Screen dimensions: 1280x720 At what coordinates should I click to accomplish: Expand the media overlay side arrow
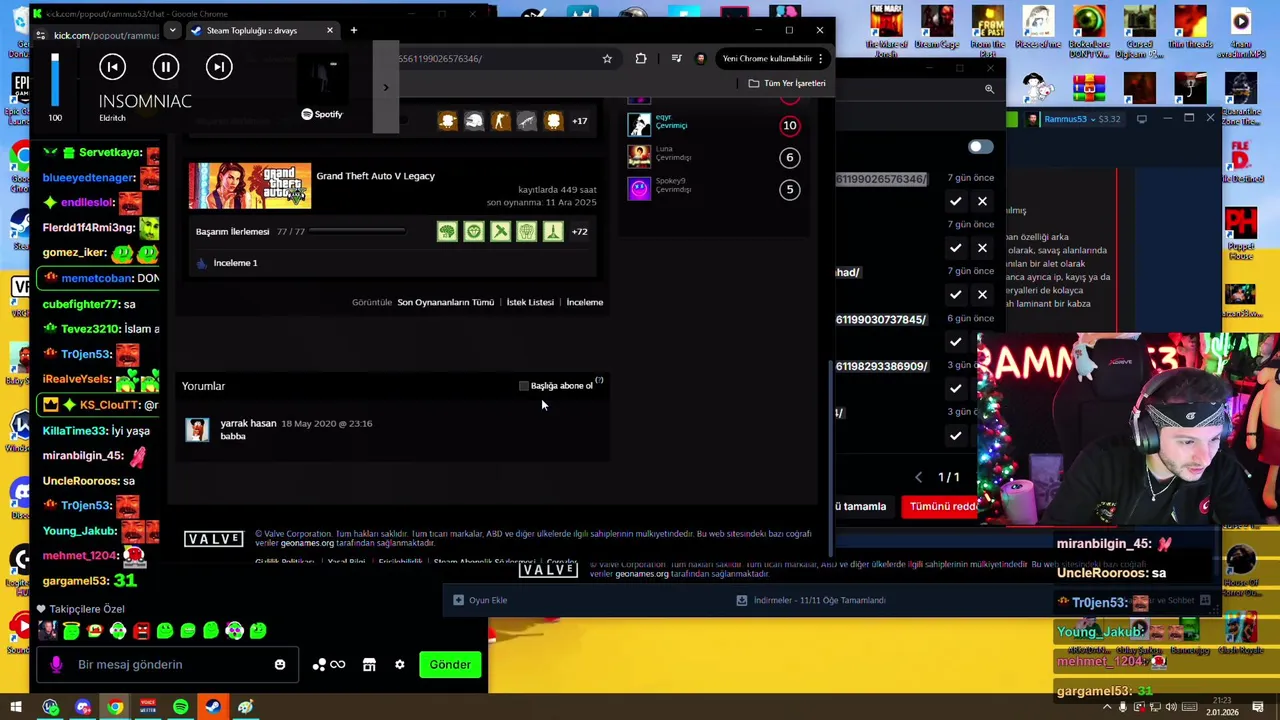[386, 88]
